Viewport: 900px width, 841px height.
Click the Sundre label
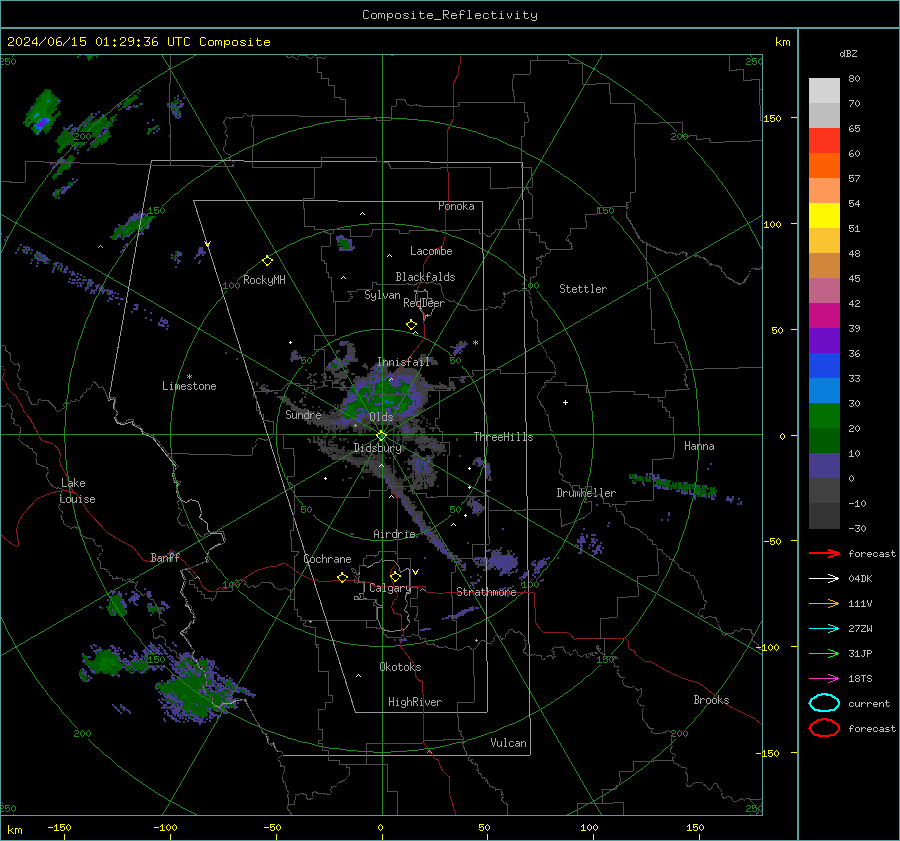point(303,414)
